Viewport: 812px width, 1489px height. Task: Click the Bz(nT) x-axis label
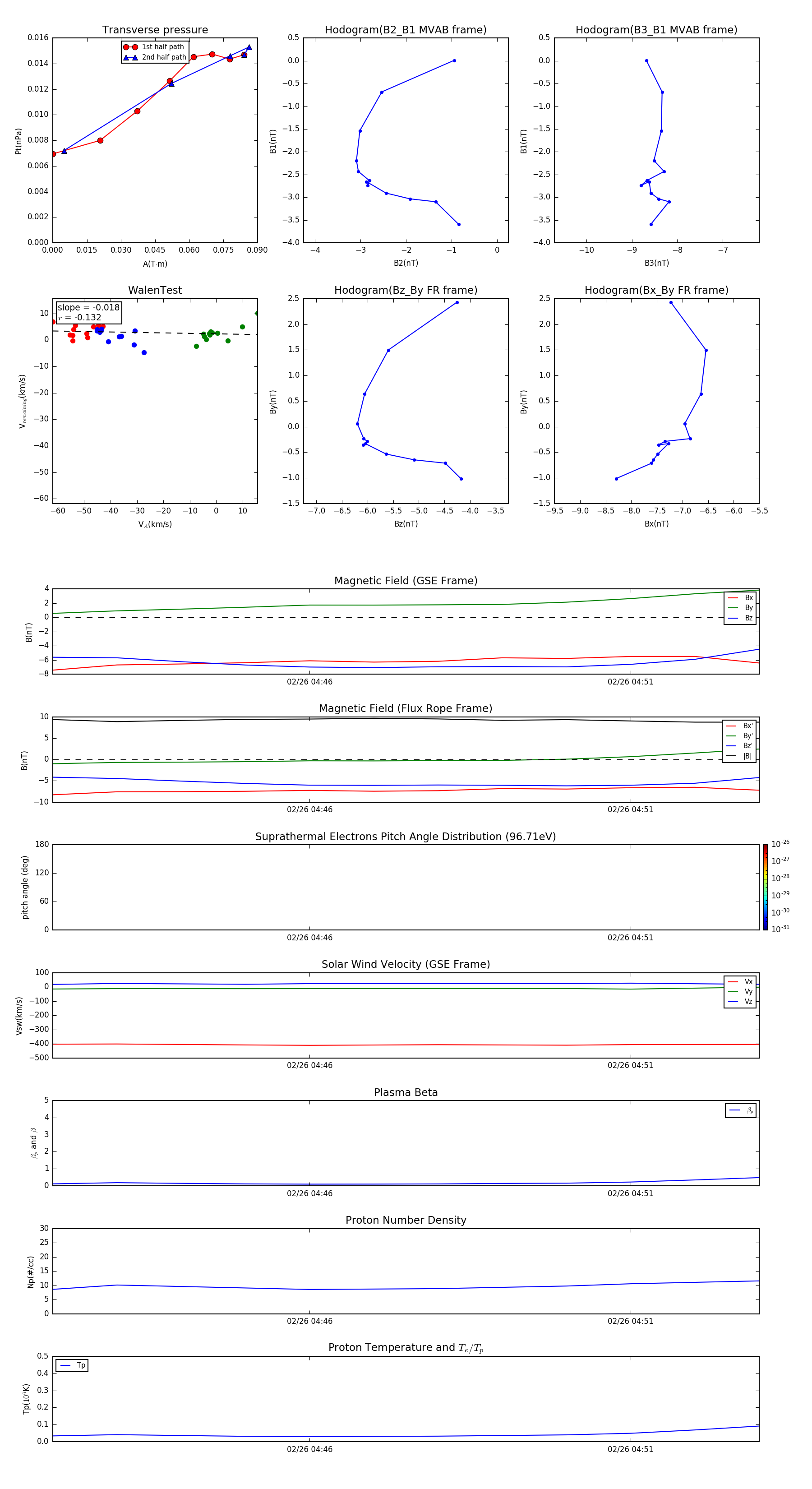[x=406, y=524]
